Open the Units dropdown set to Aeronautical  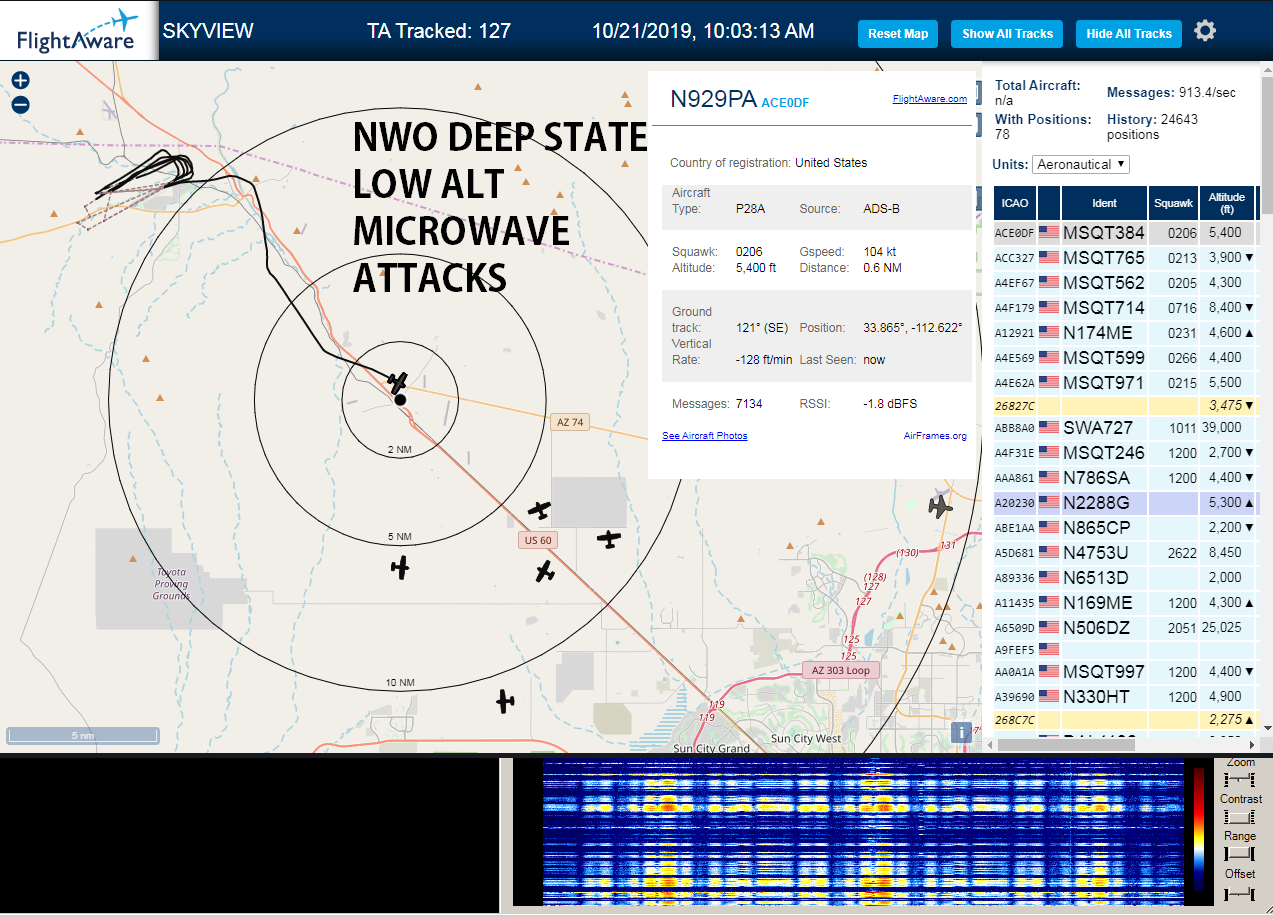1081,164
